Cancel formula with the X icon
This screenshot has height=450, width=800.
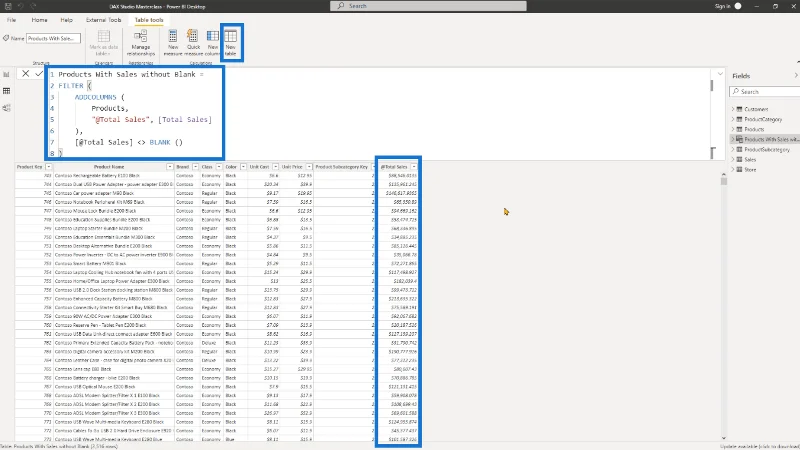point(25,73)
